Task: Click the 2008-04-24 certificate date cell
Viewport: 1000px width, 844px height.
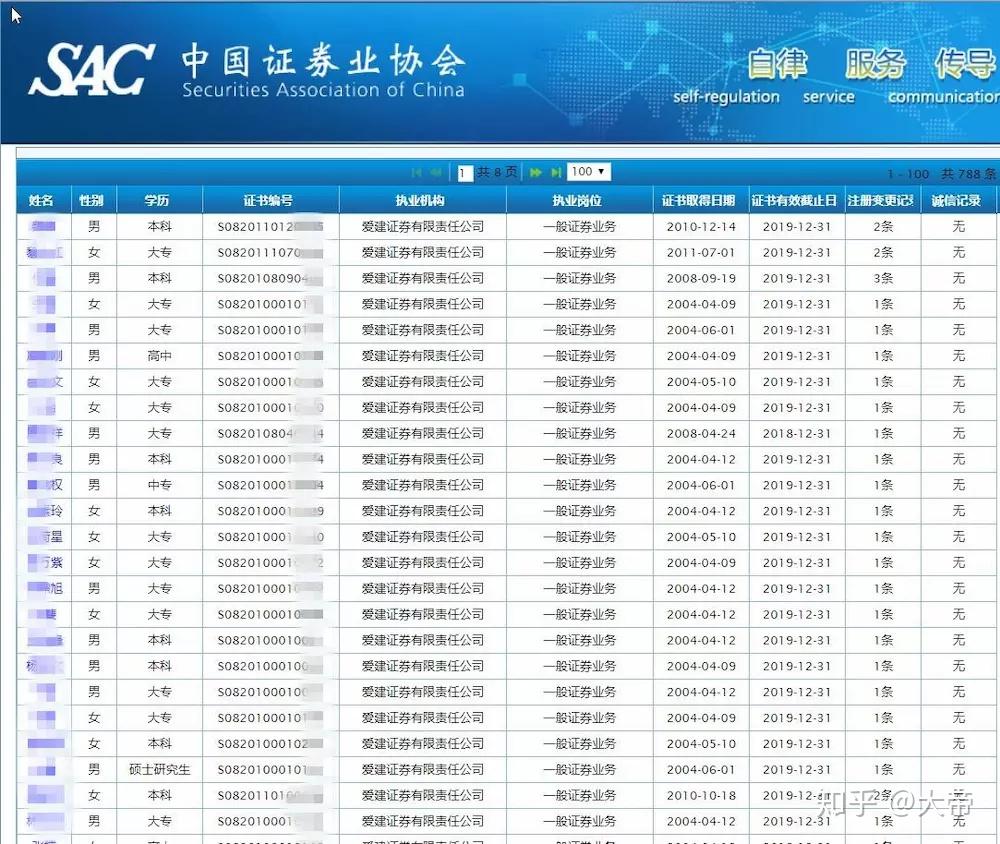Action: click(x=701, y=433)
